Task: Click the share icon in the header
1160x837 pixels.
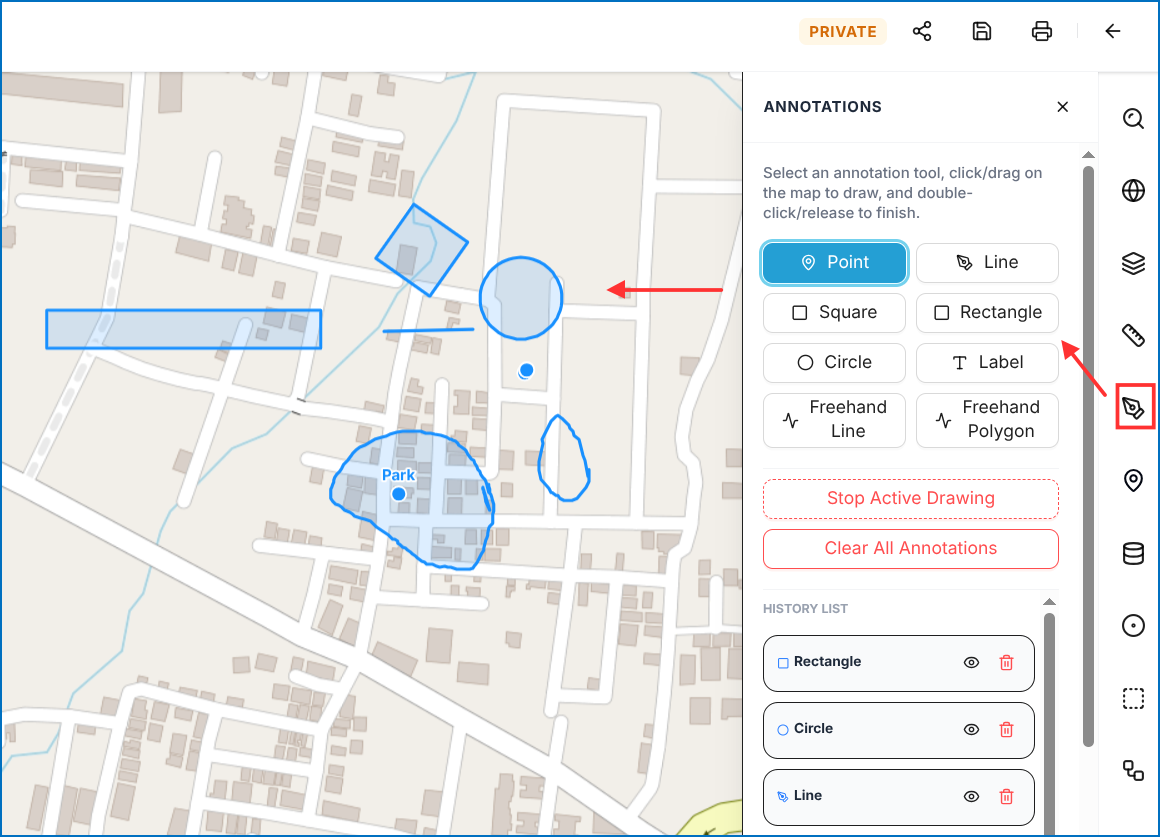Action: (x=922, y=31)
